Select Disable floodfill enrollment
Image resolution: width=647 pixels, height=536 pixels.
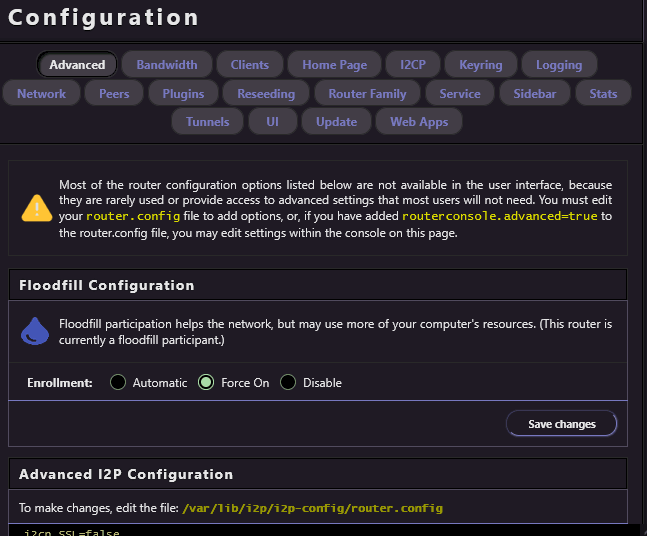[288, 383]
